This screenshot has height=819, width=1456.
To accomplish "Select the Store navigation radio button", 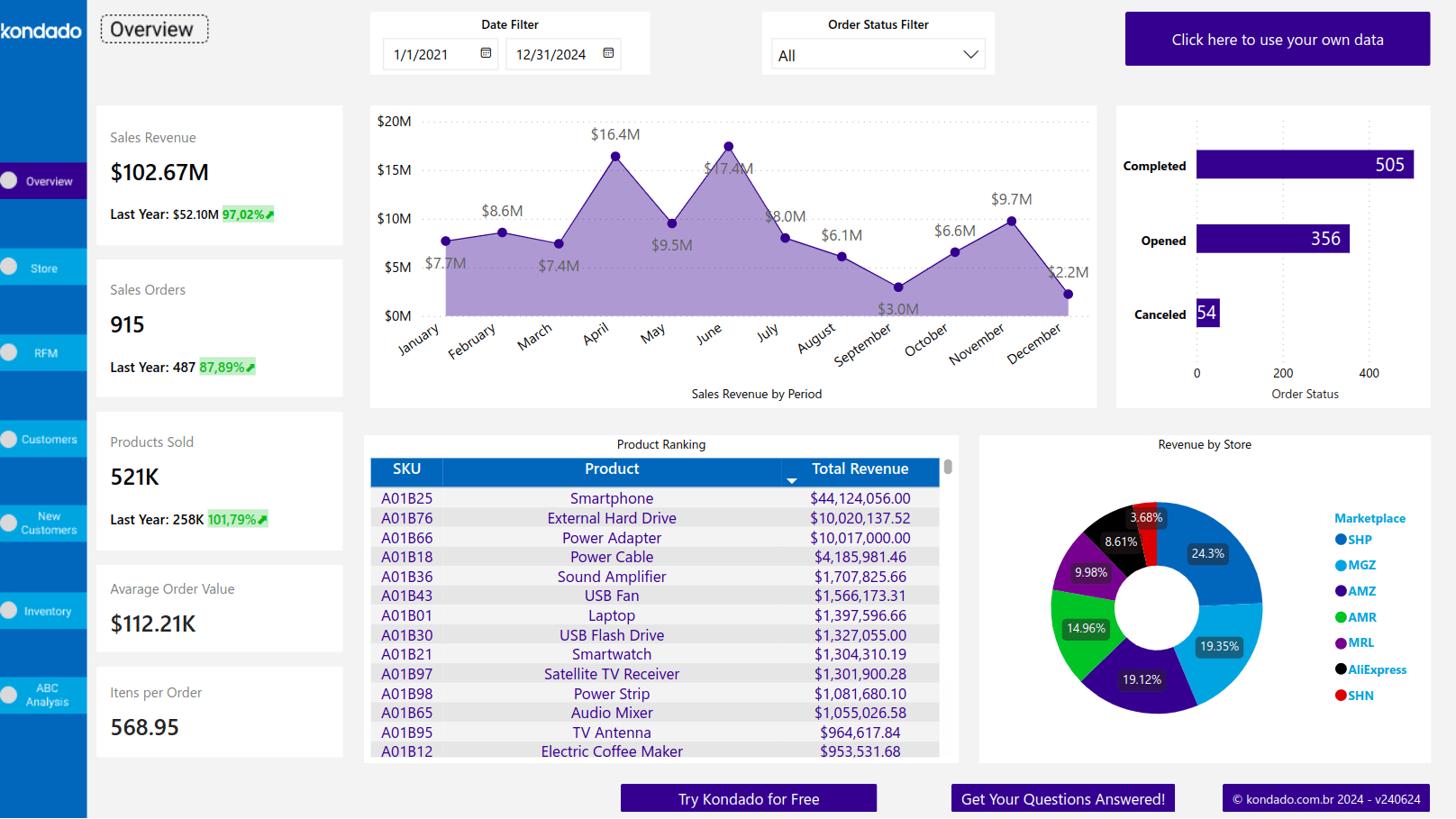I will pyautogui.click(x=10, y=267).
